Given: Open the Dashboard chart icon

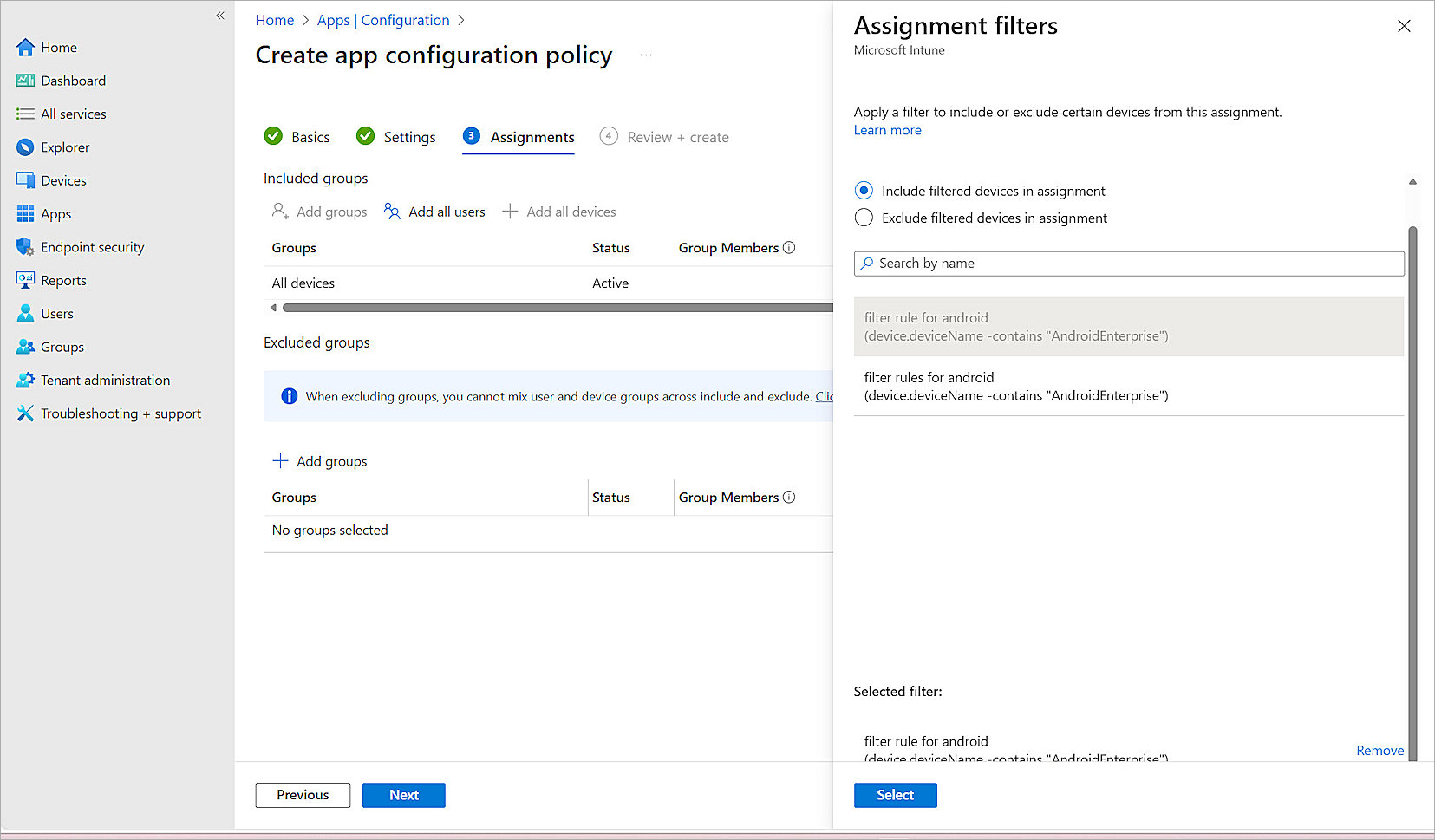Looking at the screenshot, I should point(25,81).
